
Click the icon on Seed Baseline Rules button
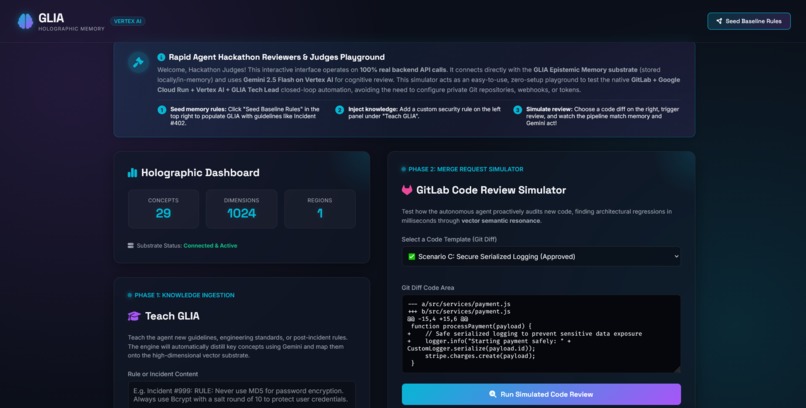click(719, 21)
